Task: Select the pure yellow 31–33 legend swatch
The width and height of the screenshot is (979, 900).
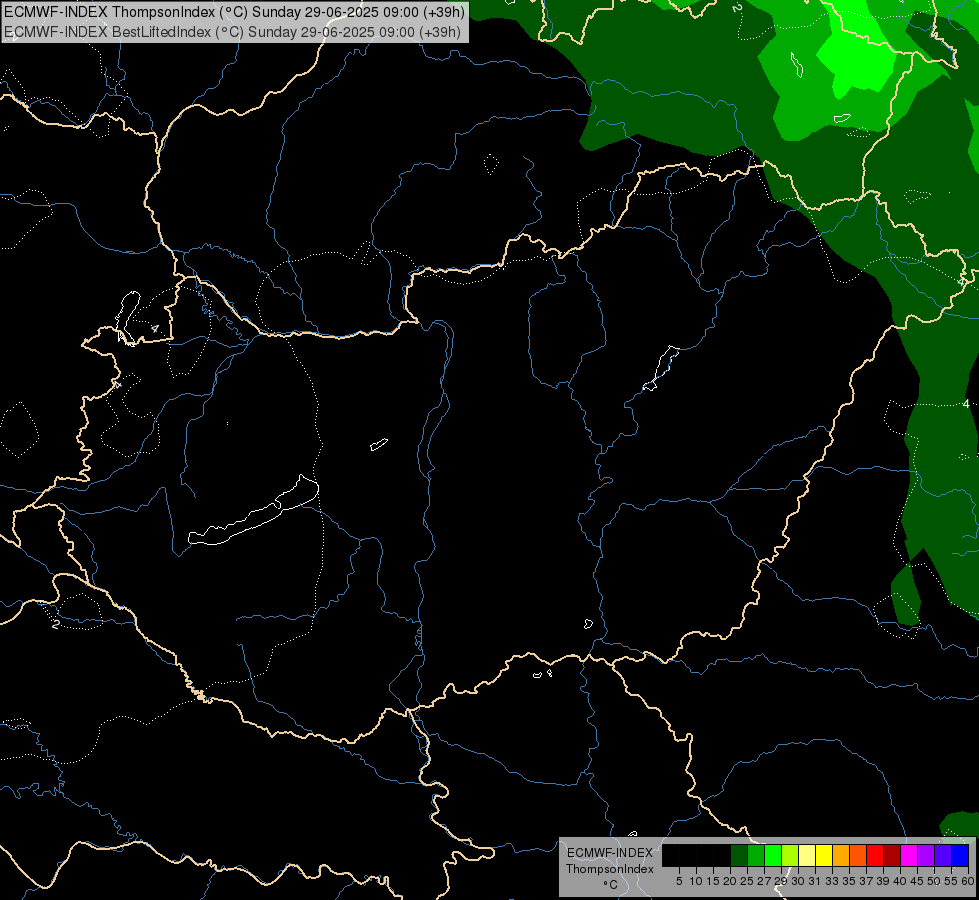Action: [824, 855]
